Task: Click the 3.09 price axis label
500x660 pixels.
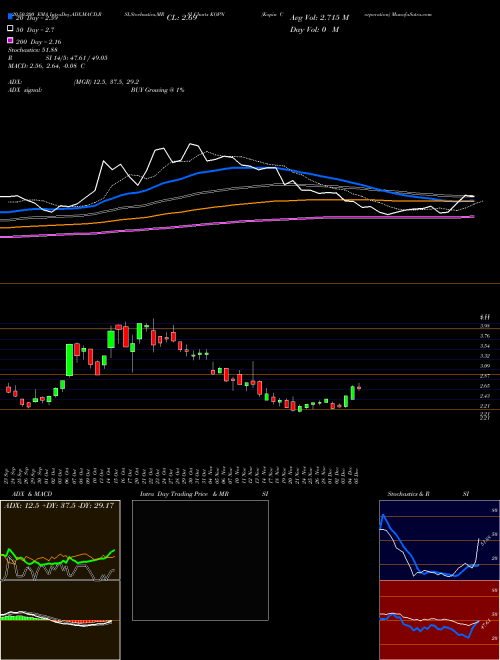Action: (484, 366)
